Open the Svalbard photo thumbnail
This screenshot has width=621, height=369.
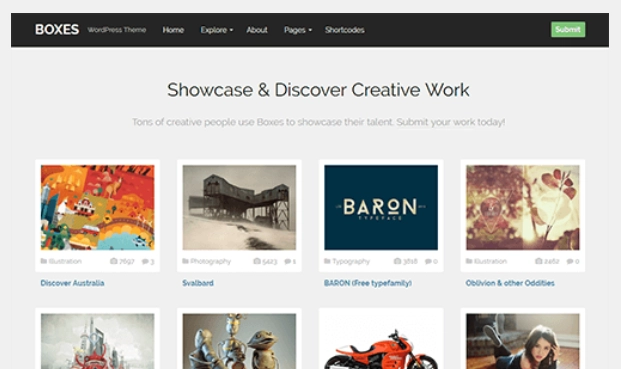pyautogui.click(x=239, y=207)
